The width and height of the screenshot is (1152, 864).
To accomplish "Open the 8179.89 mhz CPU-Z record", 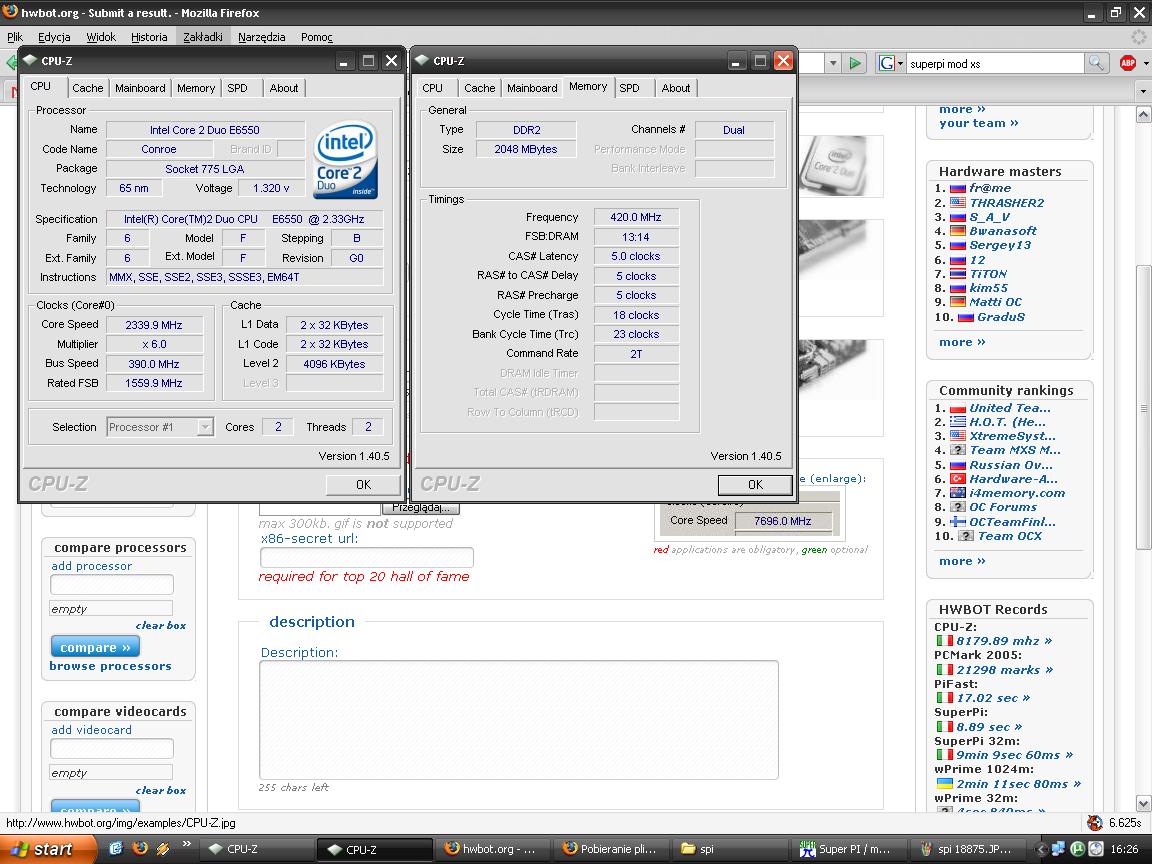I will pyautogui.click(x=1004, y=641).
